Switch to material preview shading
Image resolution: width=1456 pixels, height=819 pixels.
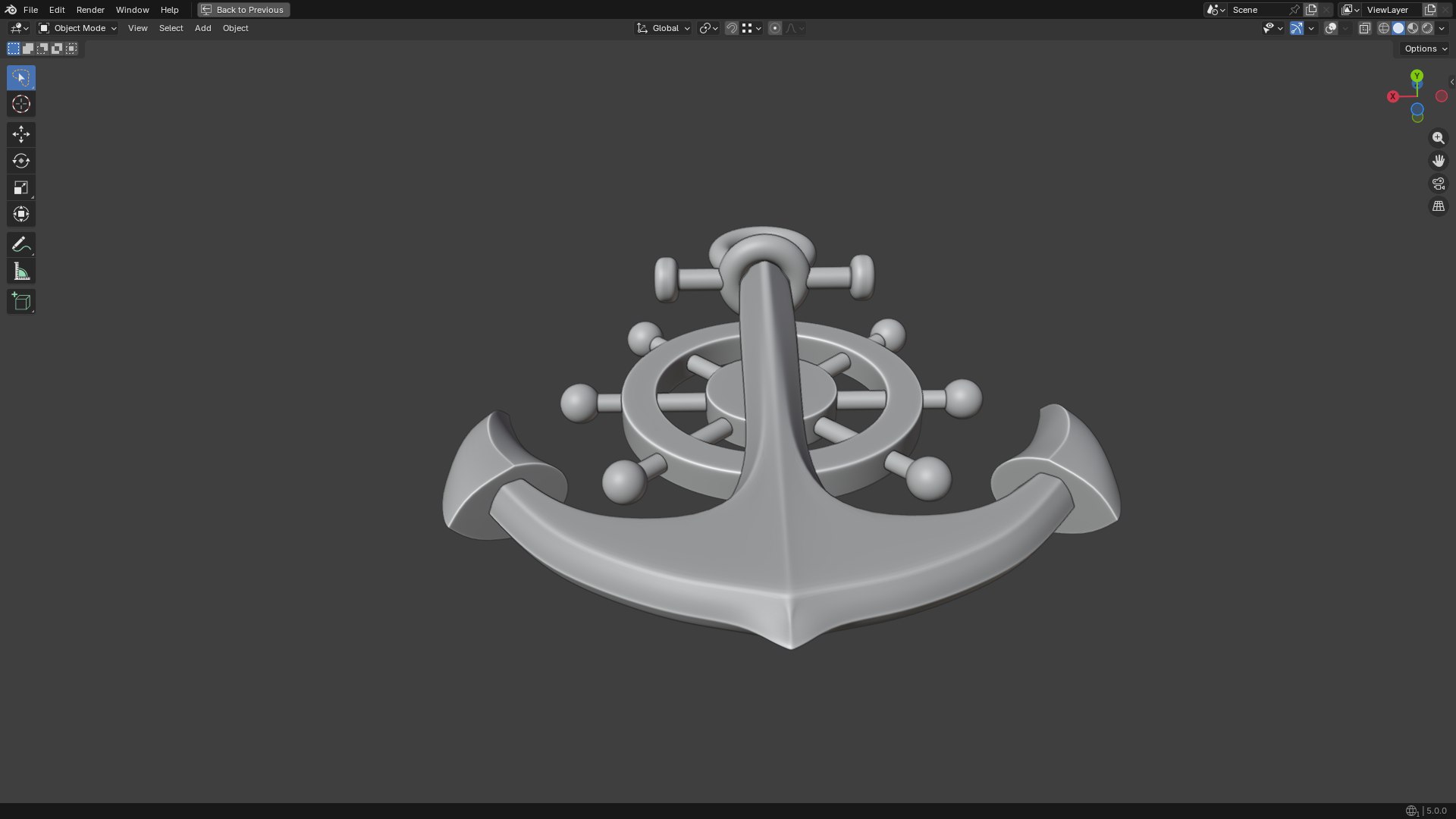[x=1413, y=28]
